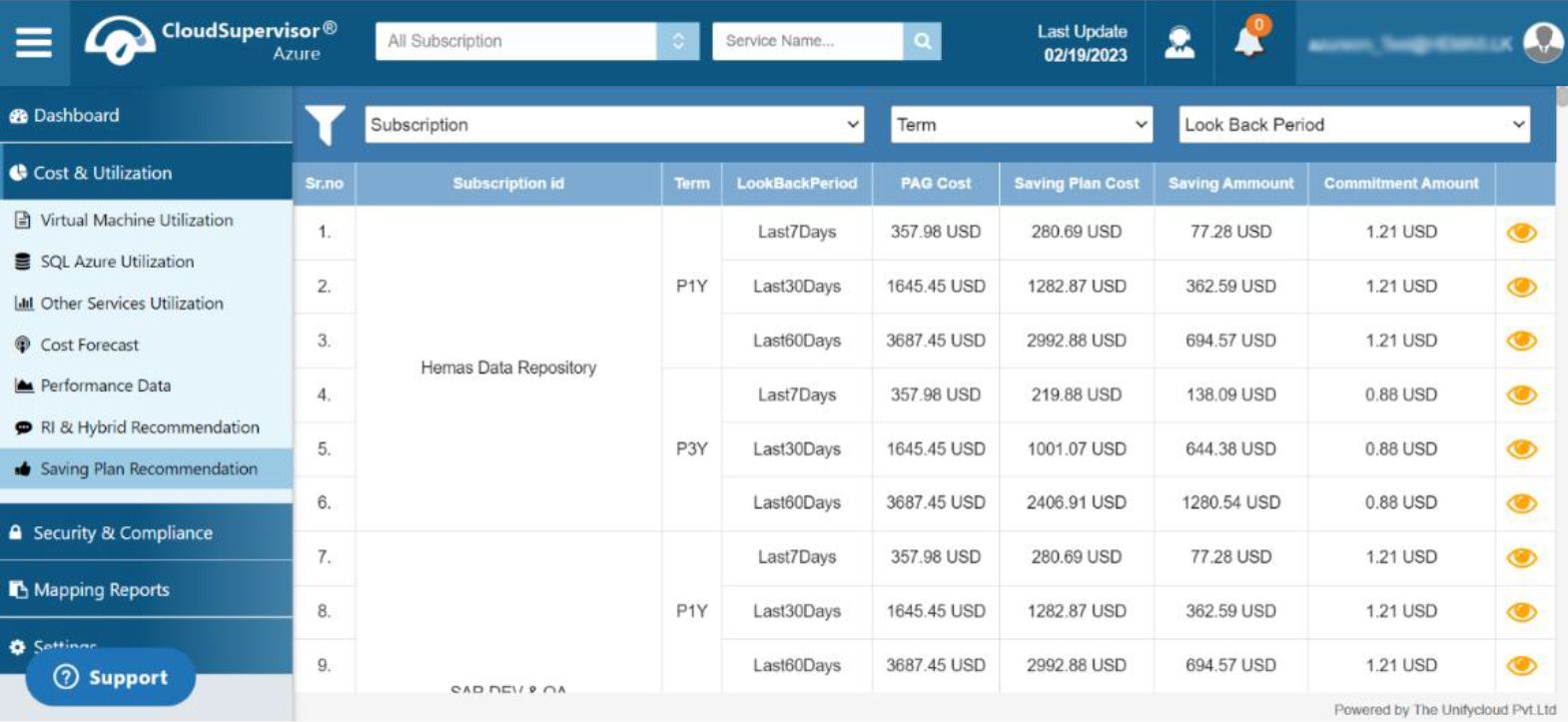View details for row 2 eye icon

tap(1521, 287)
